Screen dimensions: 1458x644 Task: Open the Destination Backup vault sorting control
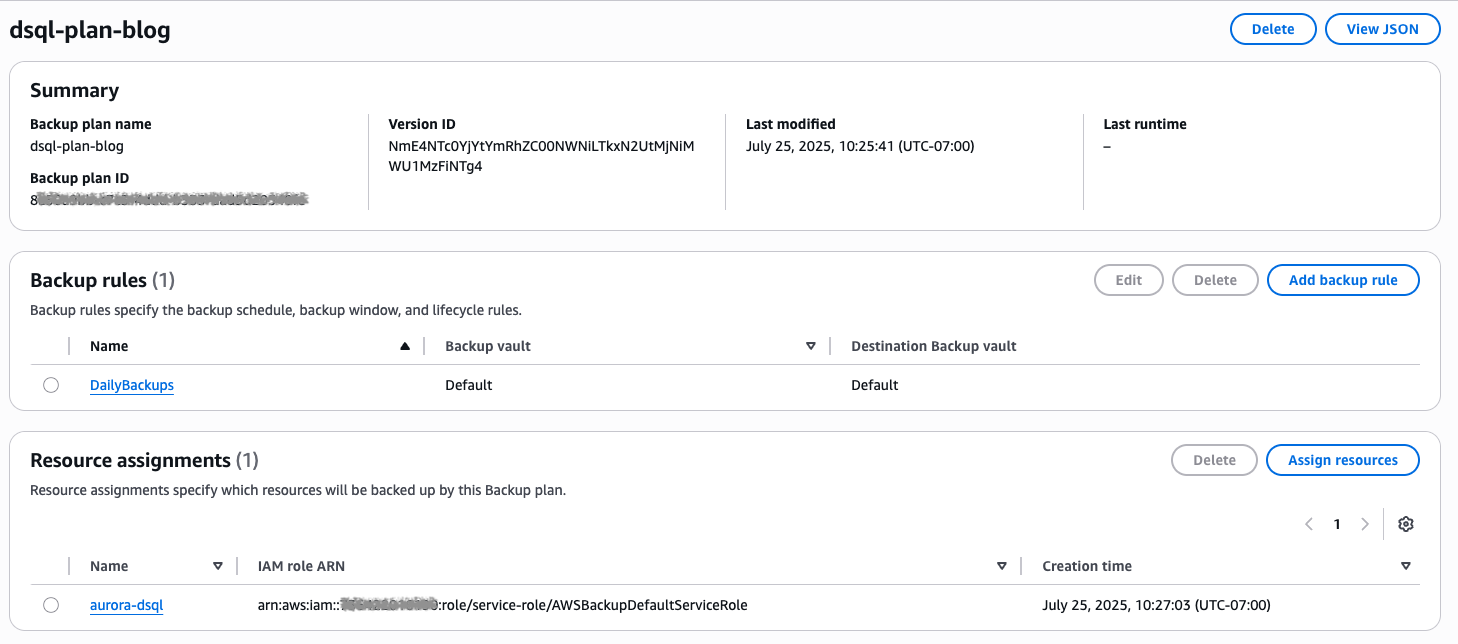[933, 345]
